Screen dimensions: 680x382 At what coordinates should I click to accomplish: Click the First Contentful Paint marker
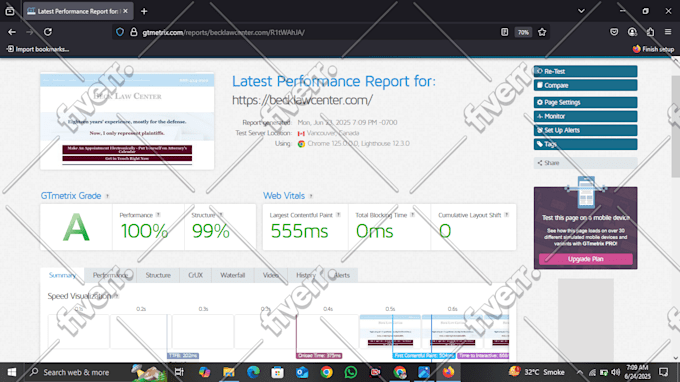click(424, 356)
